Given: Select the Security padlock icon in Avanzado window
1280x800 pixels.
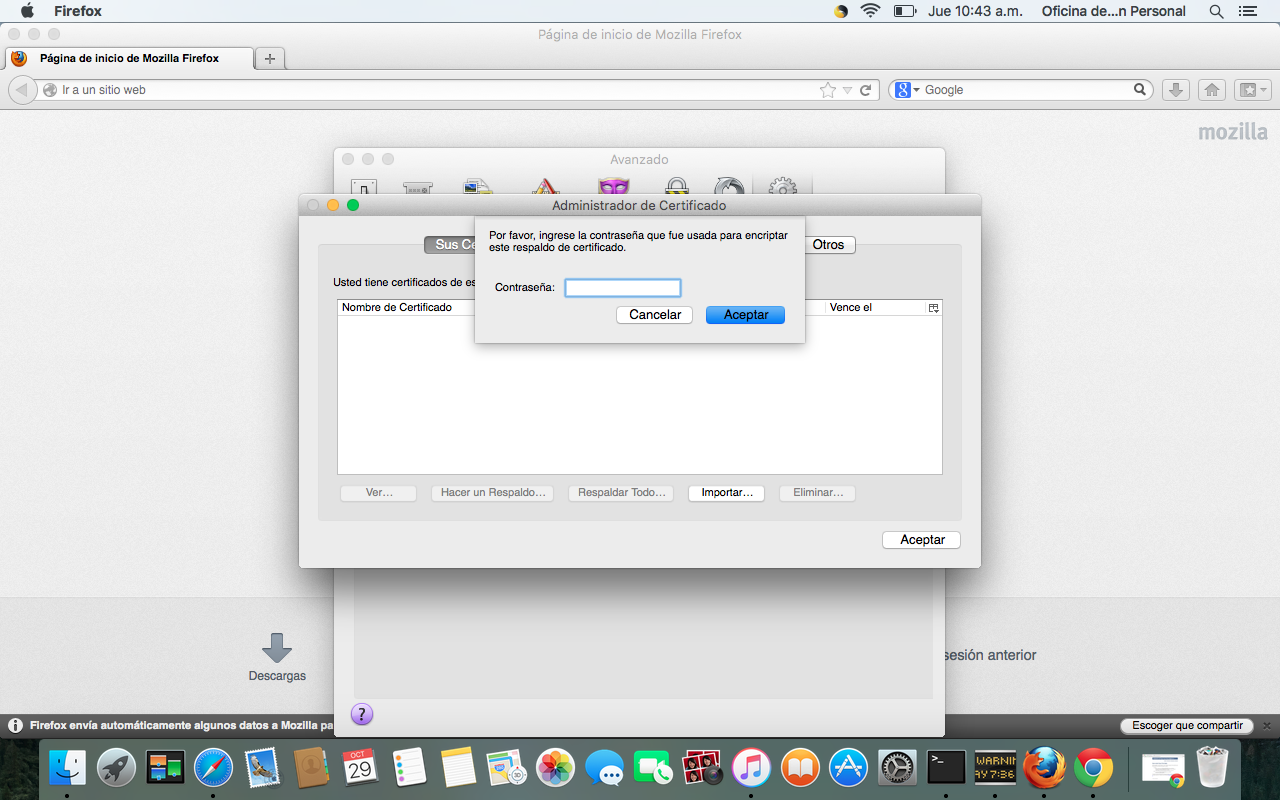Looking at the screenshot, I should click(x=677, y=187).
